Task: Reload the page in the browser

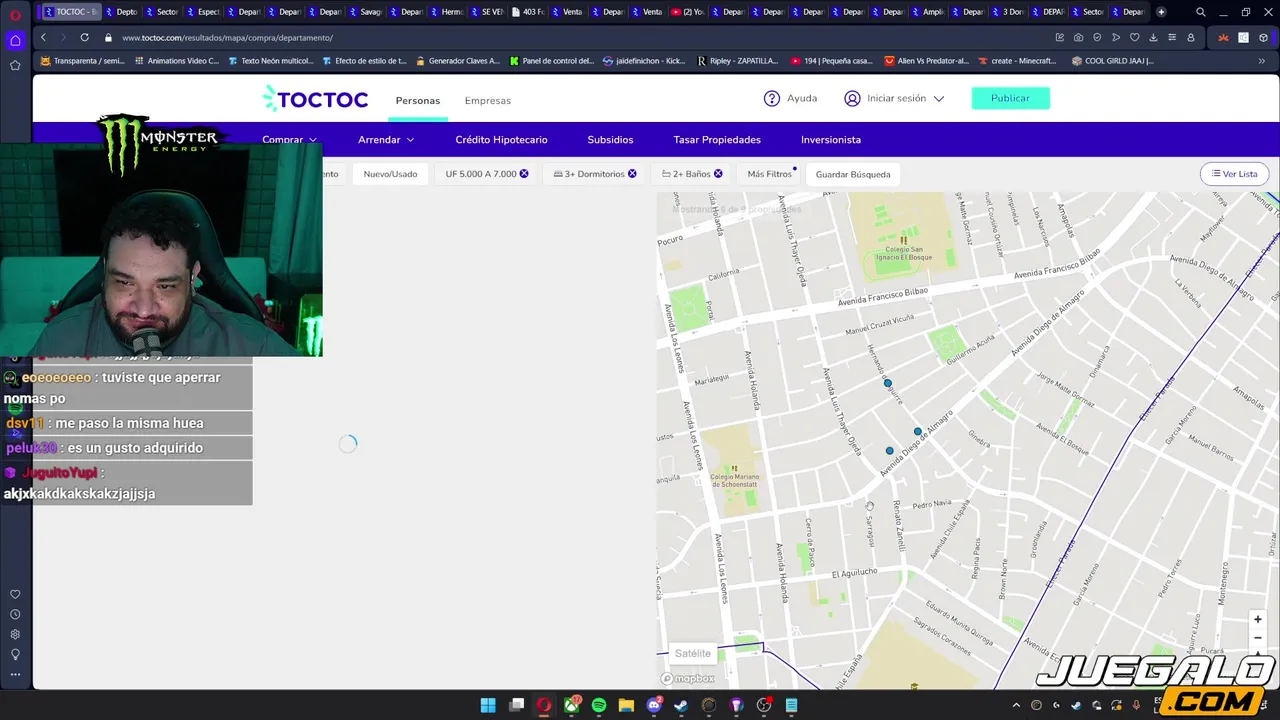Action: [x=84, y=37]
